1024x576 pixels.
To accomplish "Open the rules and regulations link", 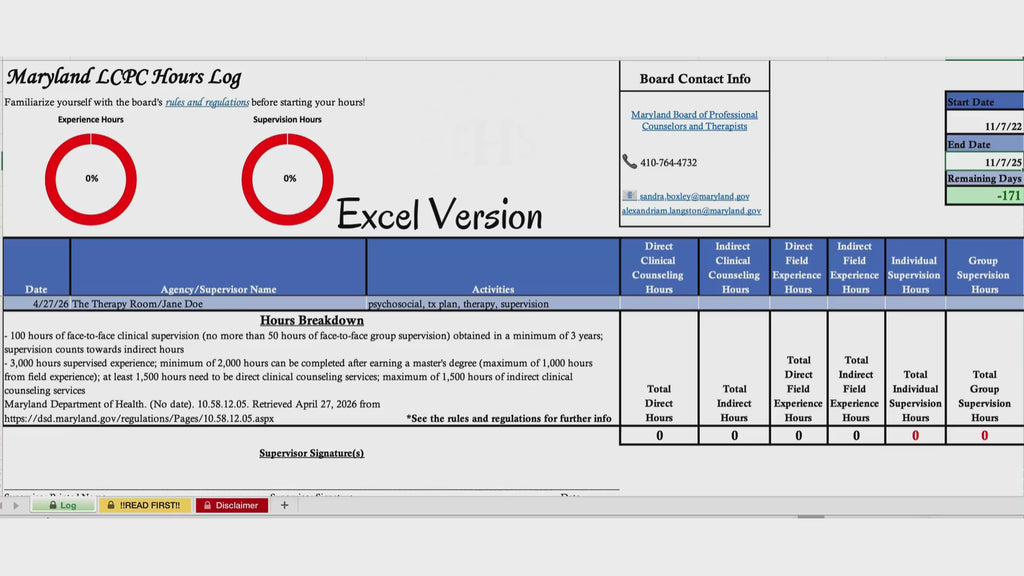I will (x=207, y=102).
